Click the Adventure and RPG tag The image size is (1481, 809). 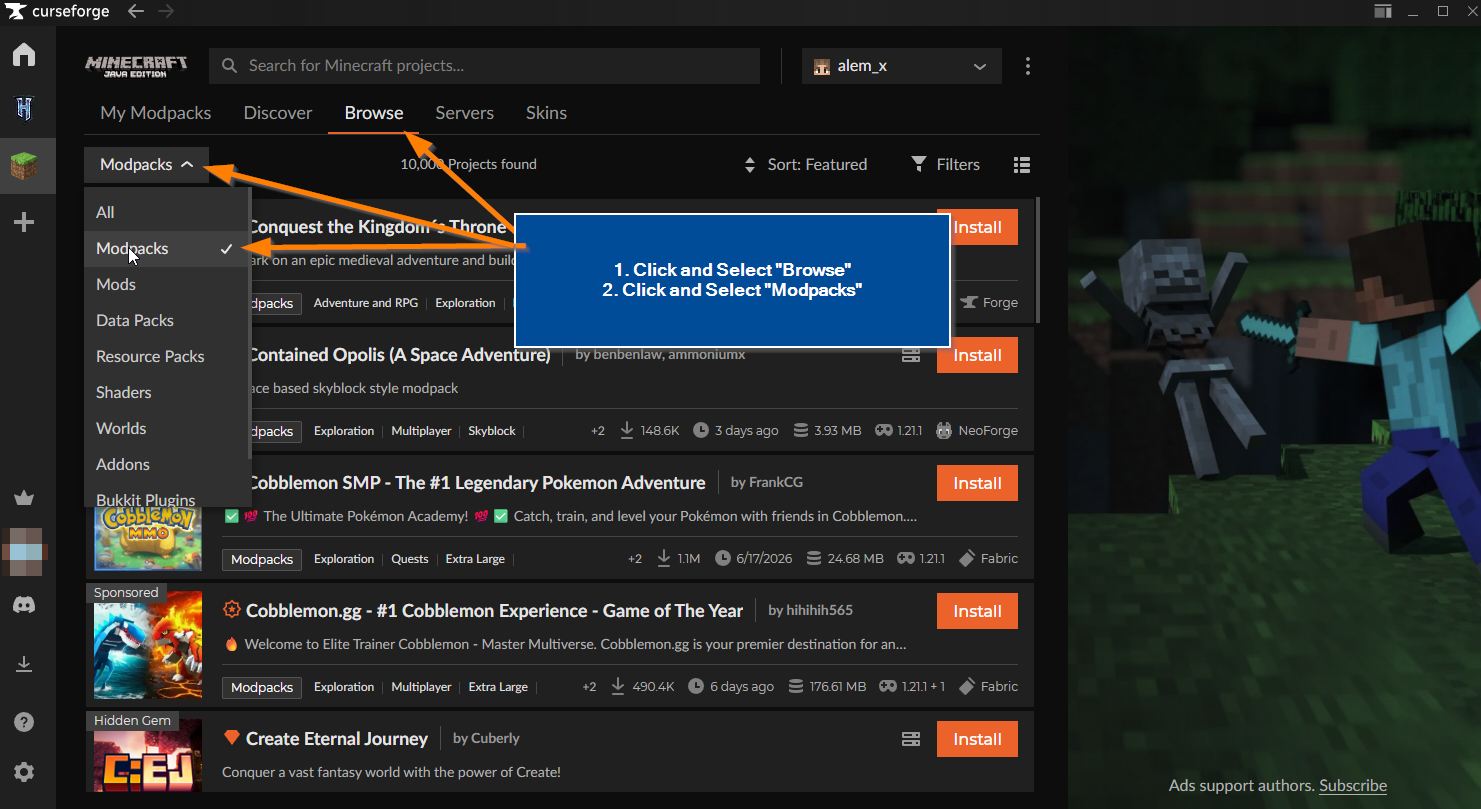(x=366, y=303)
